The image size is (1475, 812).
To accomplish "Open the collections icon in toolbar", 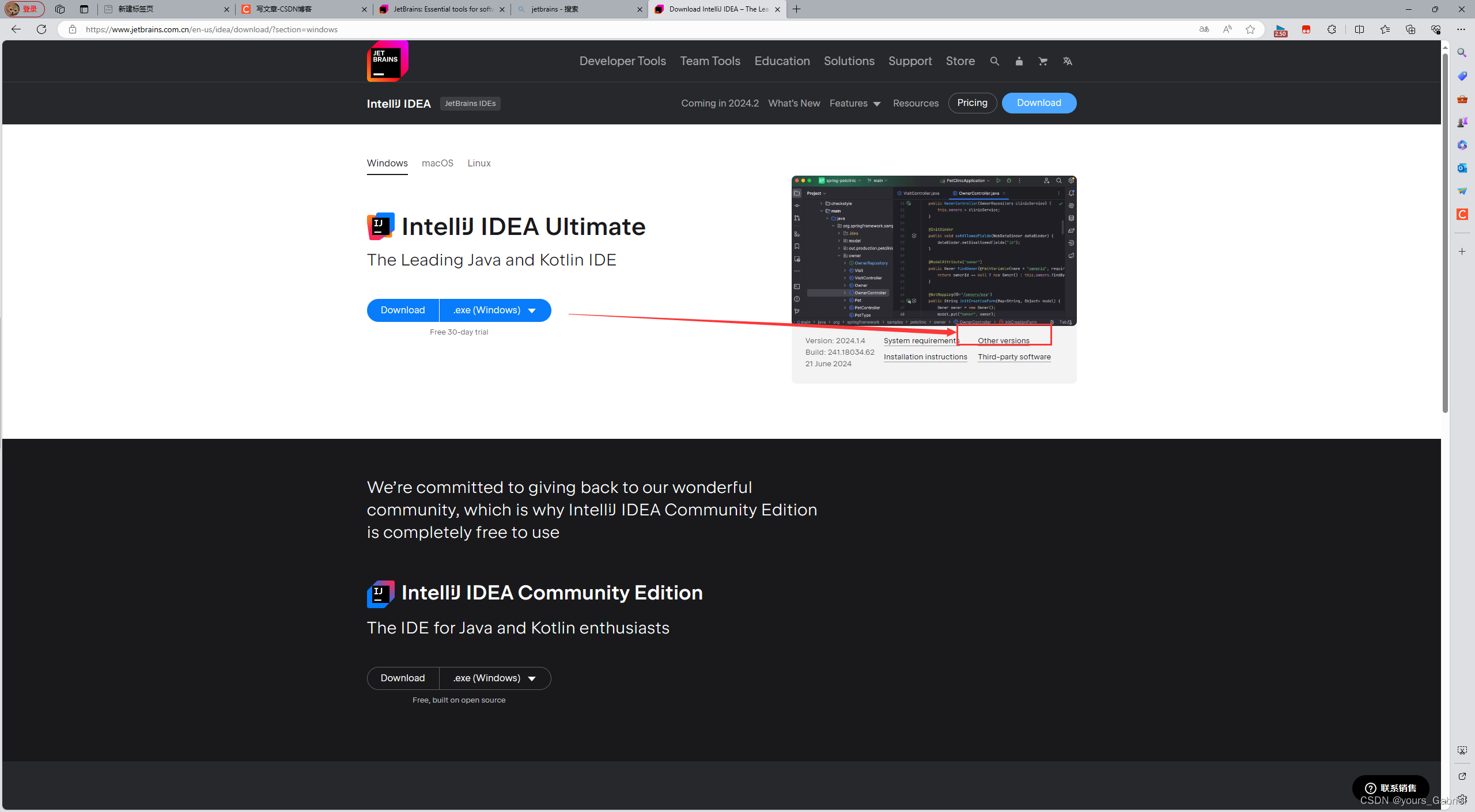I will point(1410,29).
